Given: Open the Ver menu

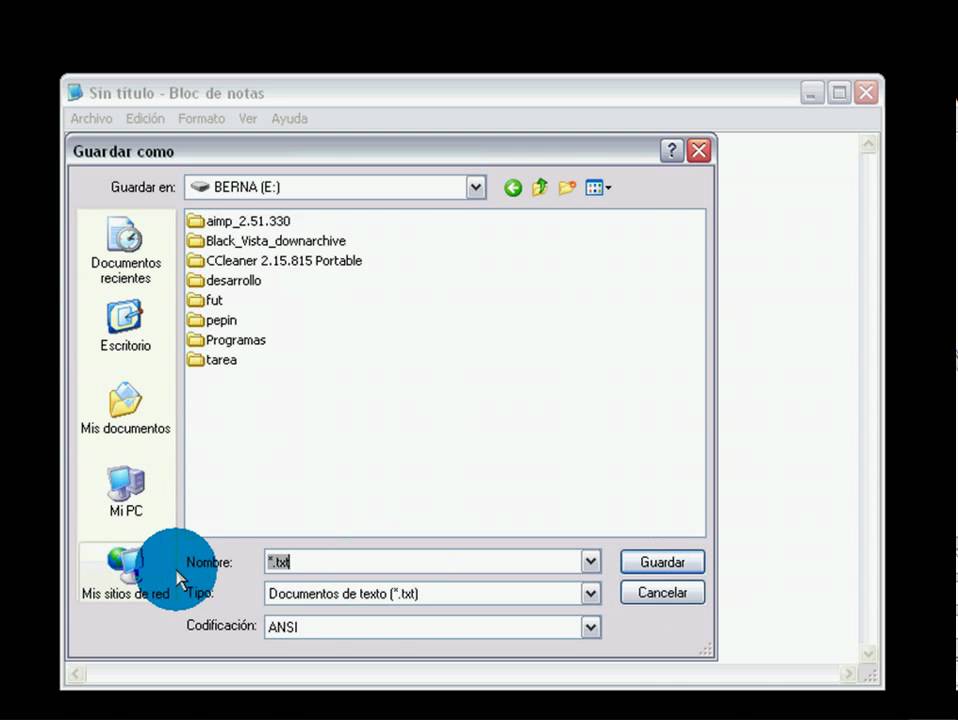Looking at the screenshot, I should 247,119.
